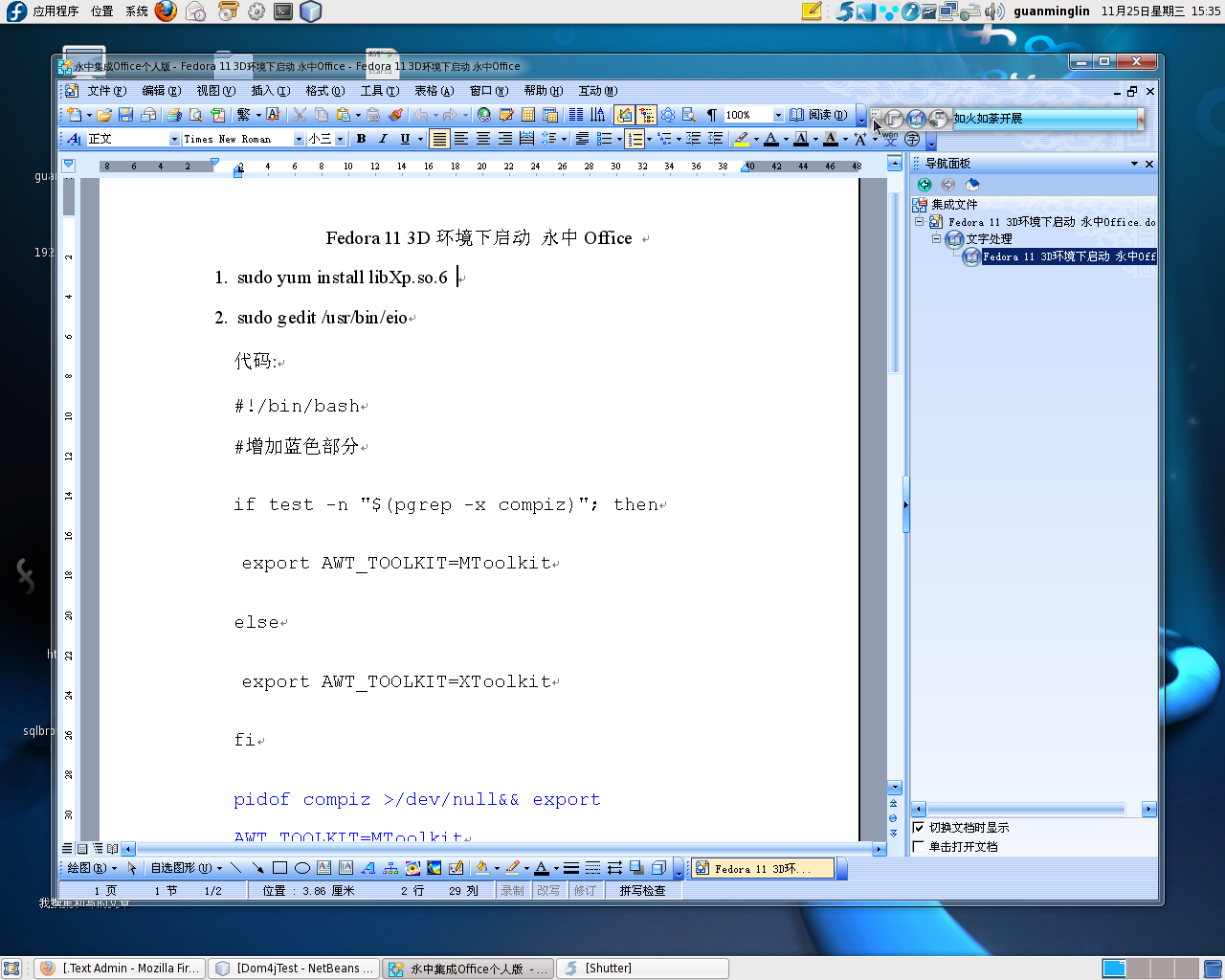Enable the 单击打开文档 checkbox
The width and height of the screenshot is (1225, 980).
click(x=919, y=847)
